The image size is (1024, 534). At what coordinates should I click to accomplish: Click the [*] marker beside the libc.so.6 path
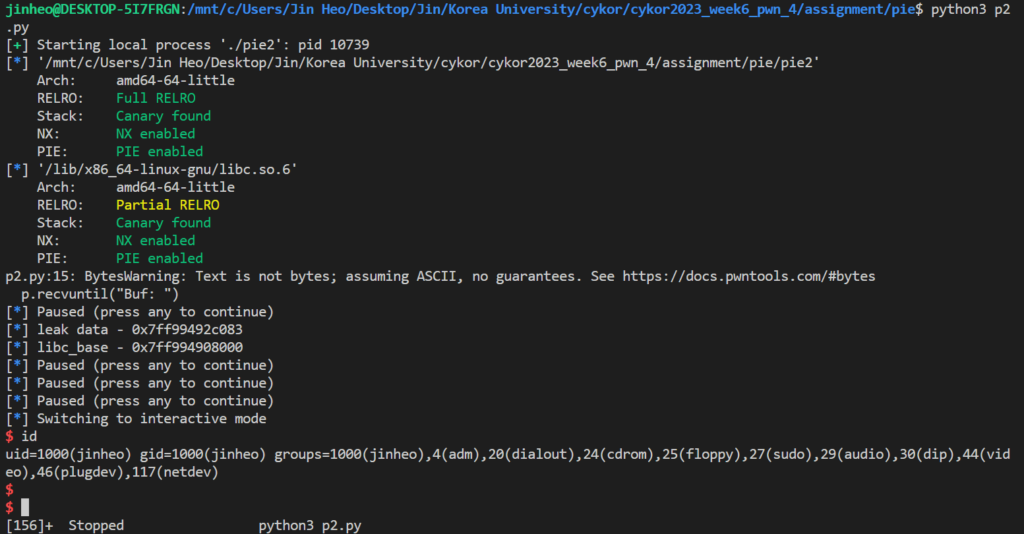click(17, 170)
